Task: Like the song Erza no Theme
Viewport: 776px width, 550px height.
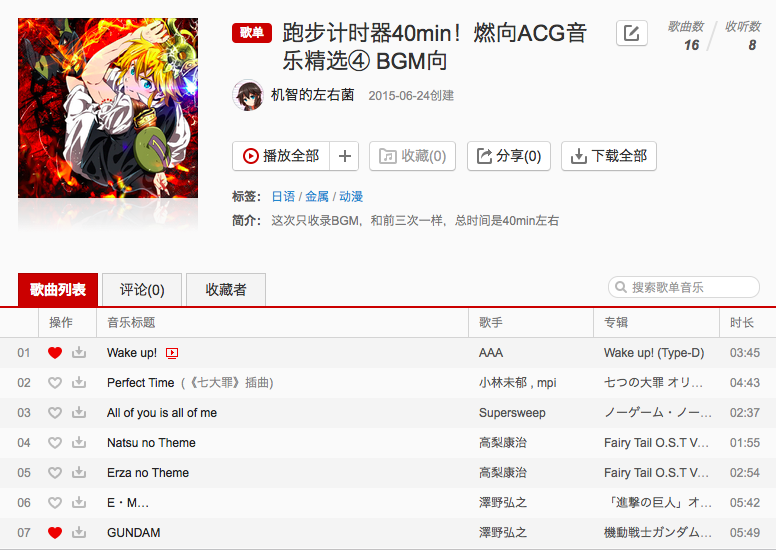Action: pos(55,473)
